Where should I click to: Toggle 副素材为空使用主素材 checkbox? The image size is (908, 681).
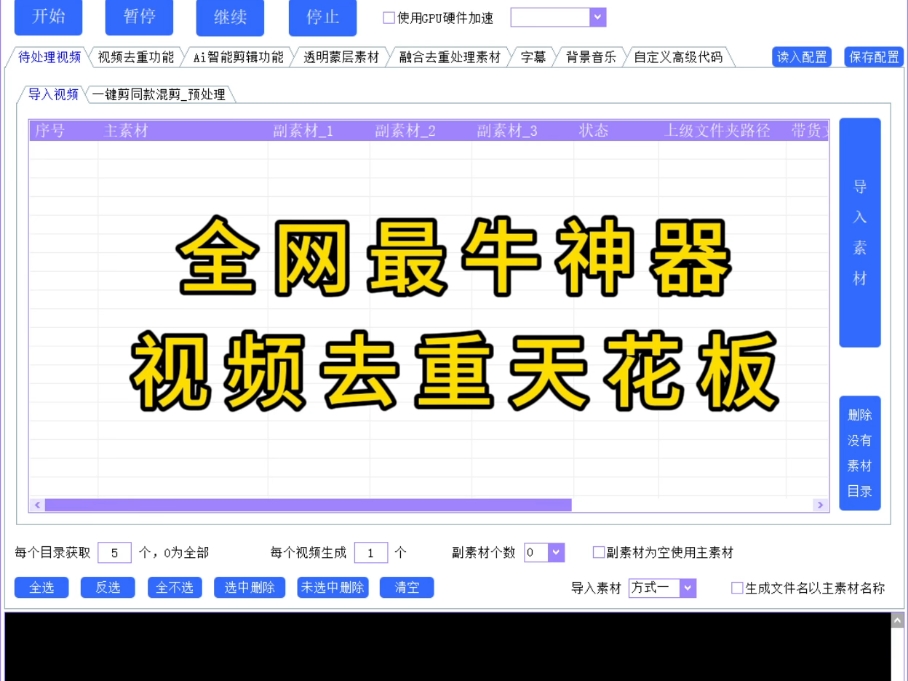point(599,552)
